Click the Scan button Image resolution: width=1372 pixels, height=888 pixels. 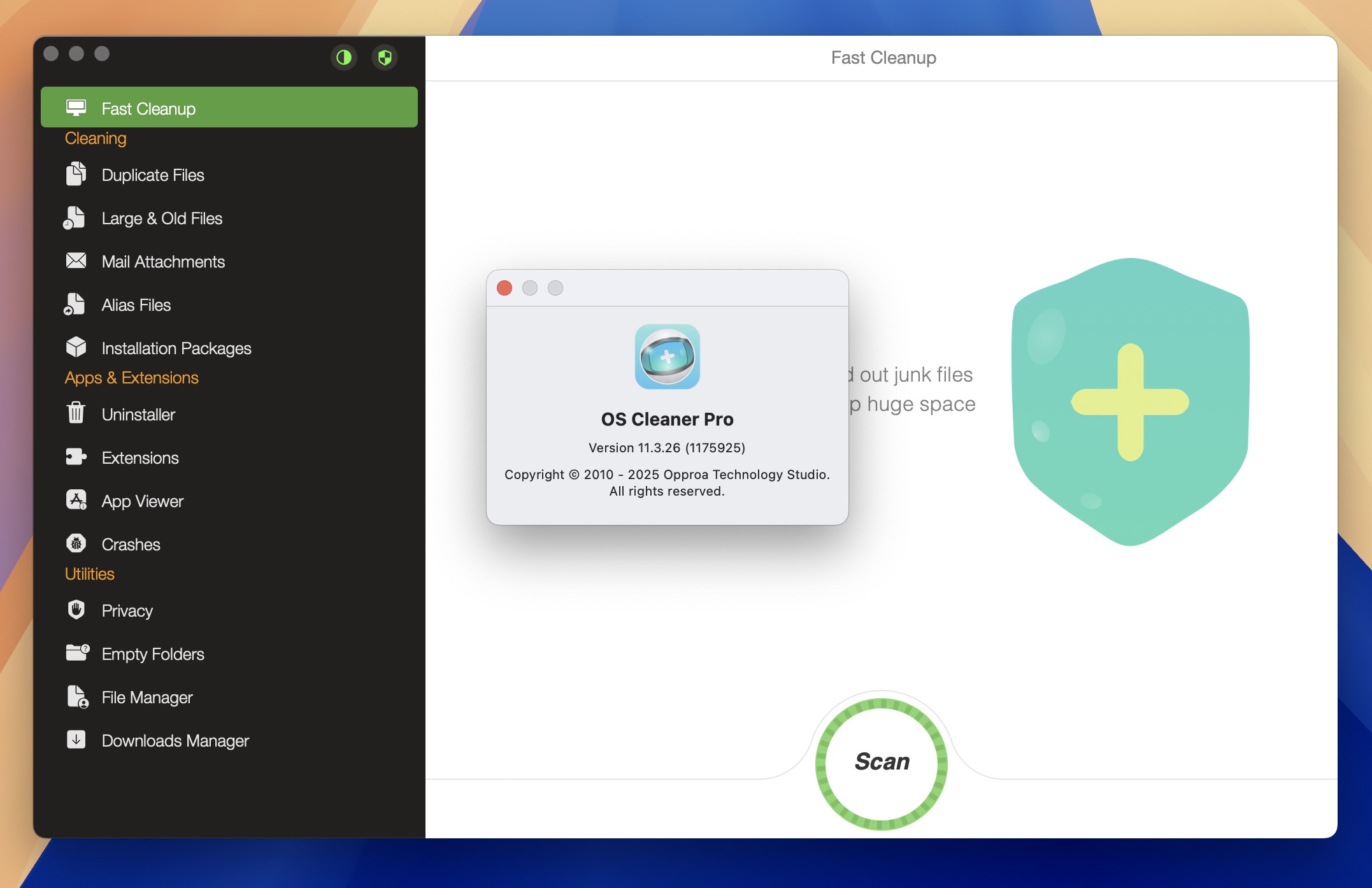[x=882, y=761]
